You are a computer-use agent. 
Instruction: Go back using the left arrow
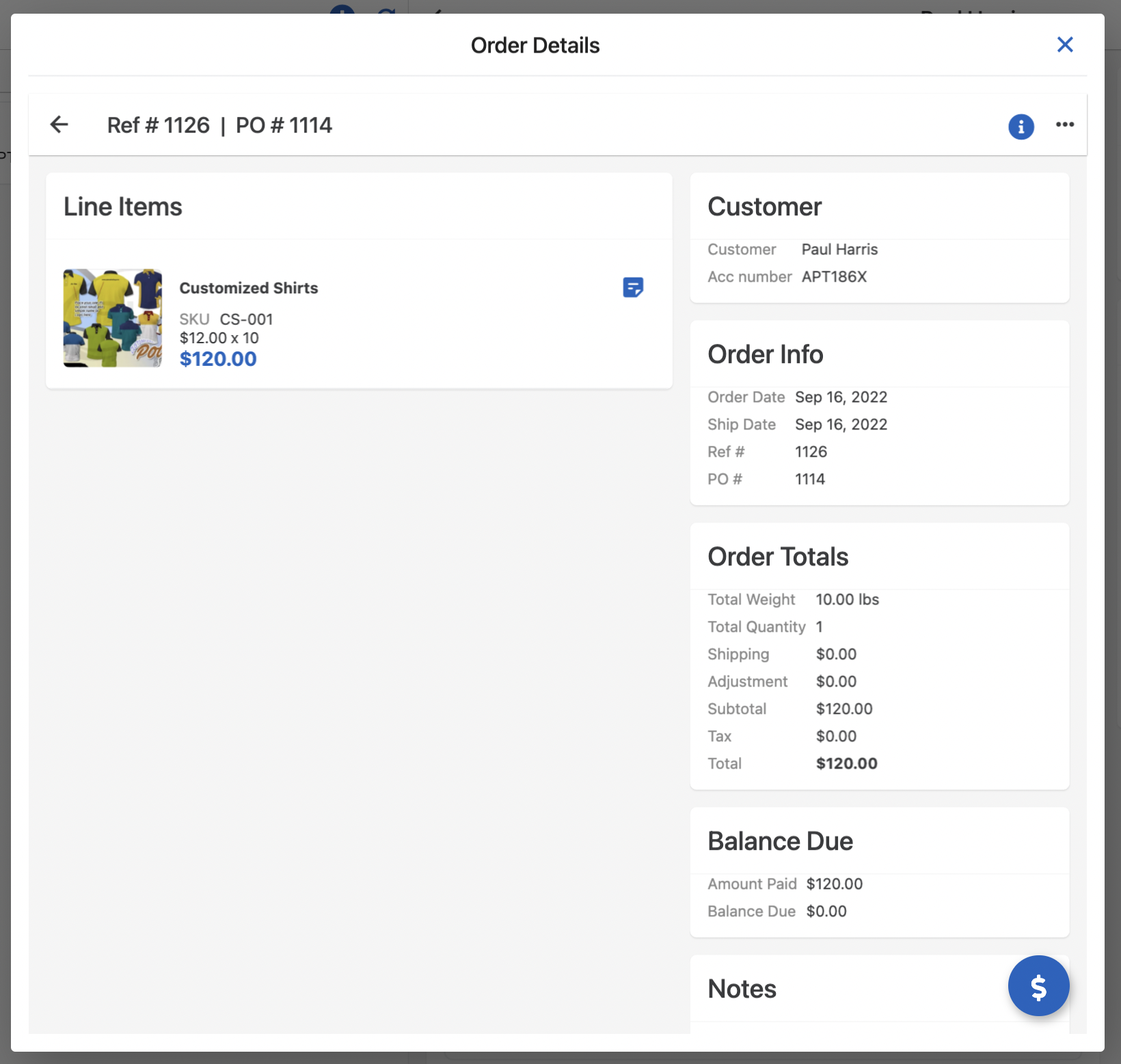pyautogui.click(x=59, y=124)
